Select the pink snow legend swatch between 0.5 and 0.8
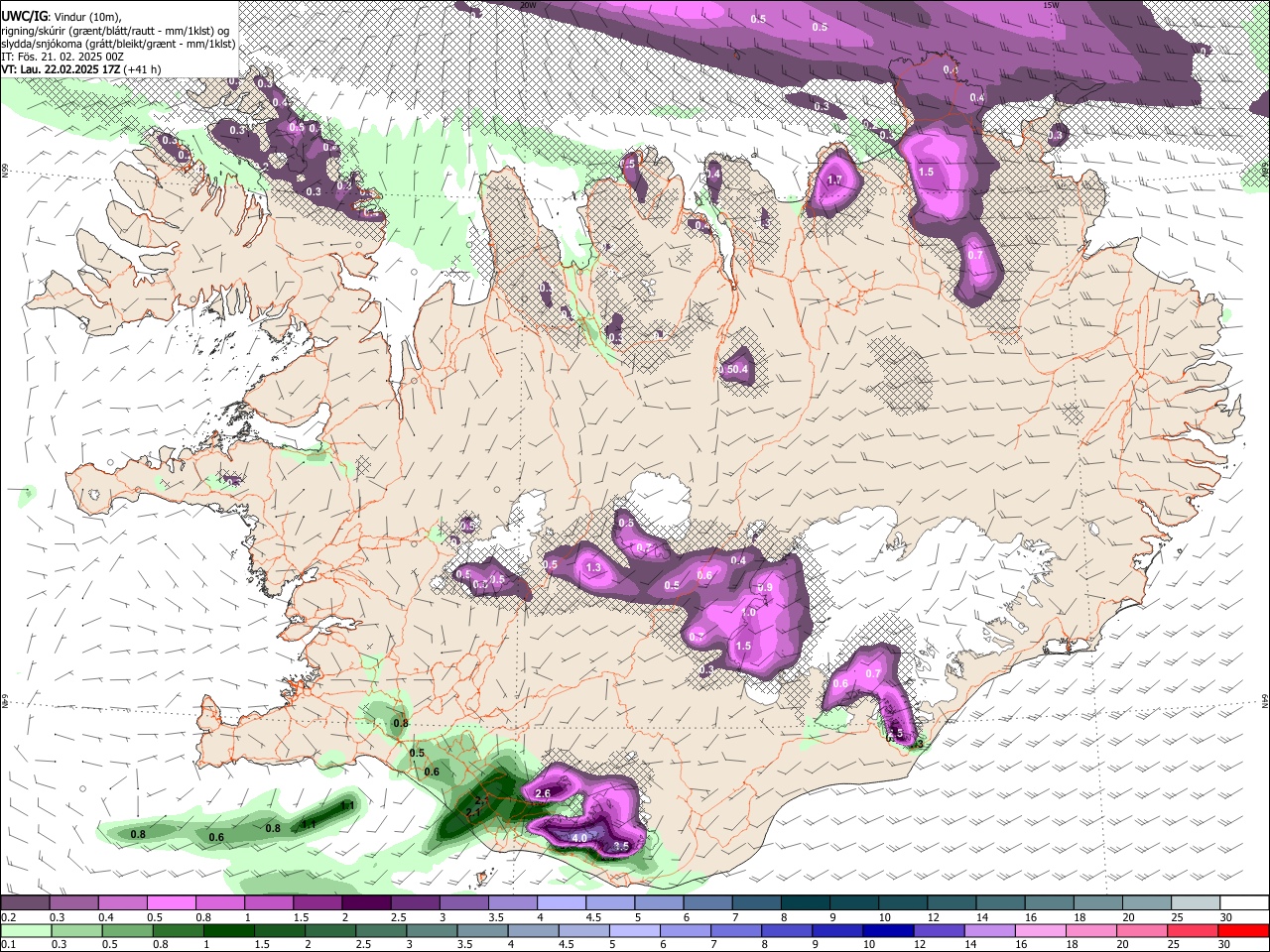This screenshot has height=952, width=1270. point(171,903)
